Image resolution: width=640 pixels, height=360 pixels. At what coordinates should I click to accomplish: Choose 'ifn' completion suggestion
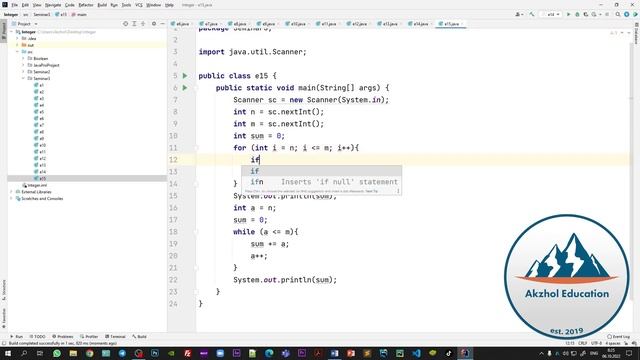(x=321, y=182)
